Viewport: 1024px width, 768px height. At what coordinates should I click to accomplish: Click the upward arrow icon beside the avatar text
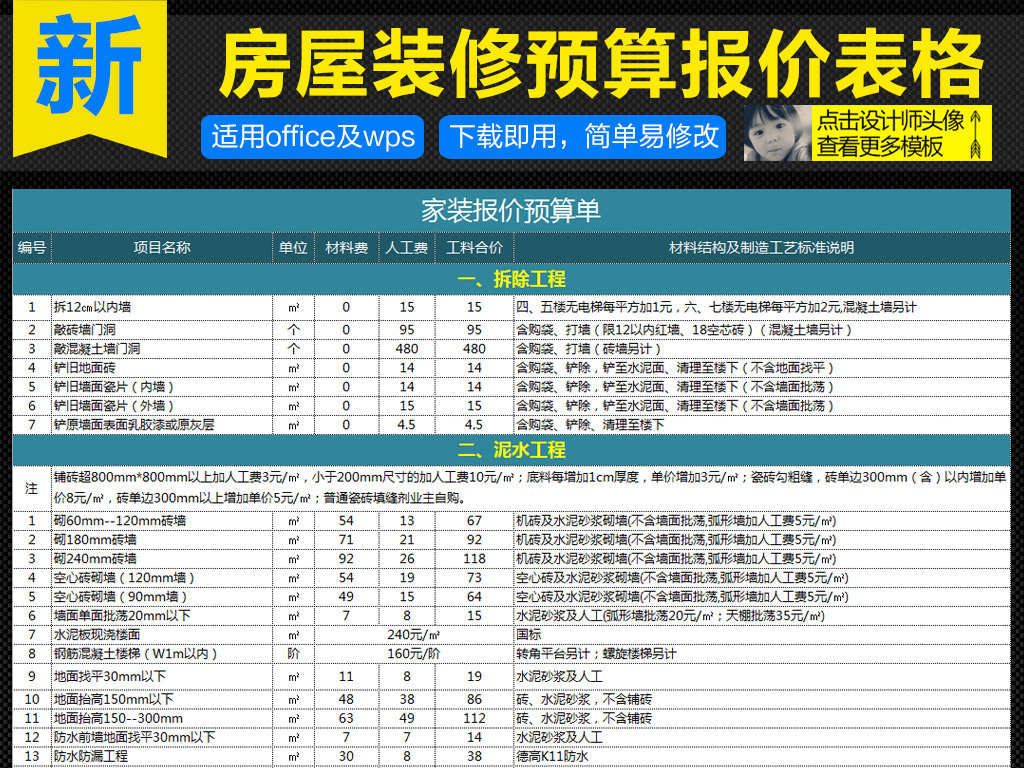click(x=978, y=133)
